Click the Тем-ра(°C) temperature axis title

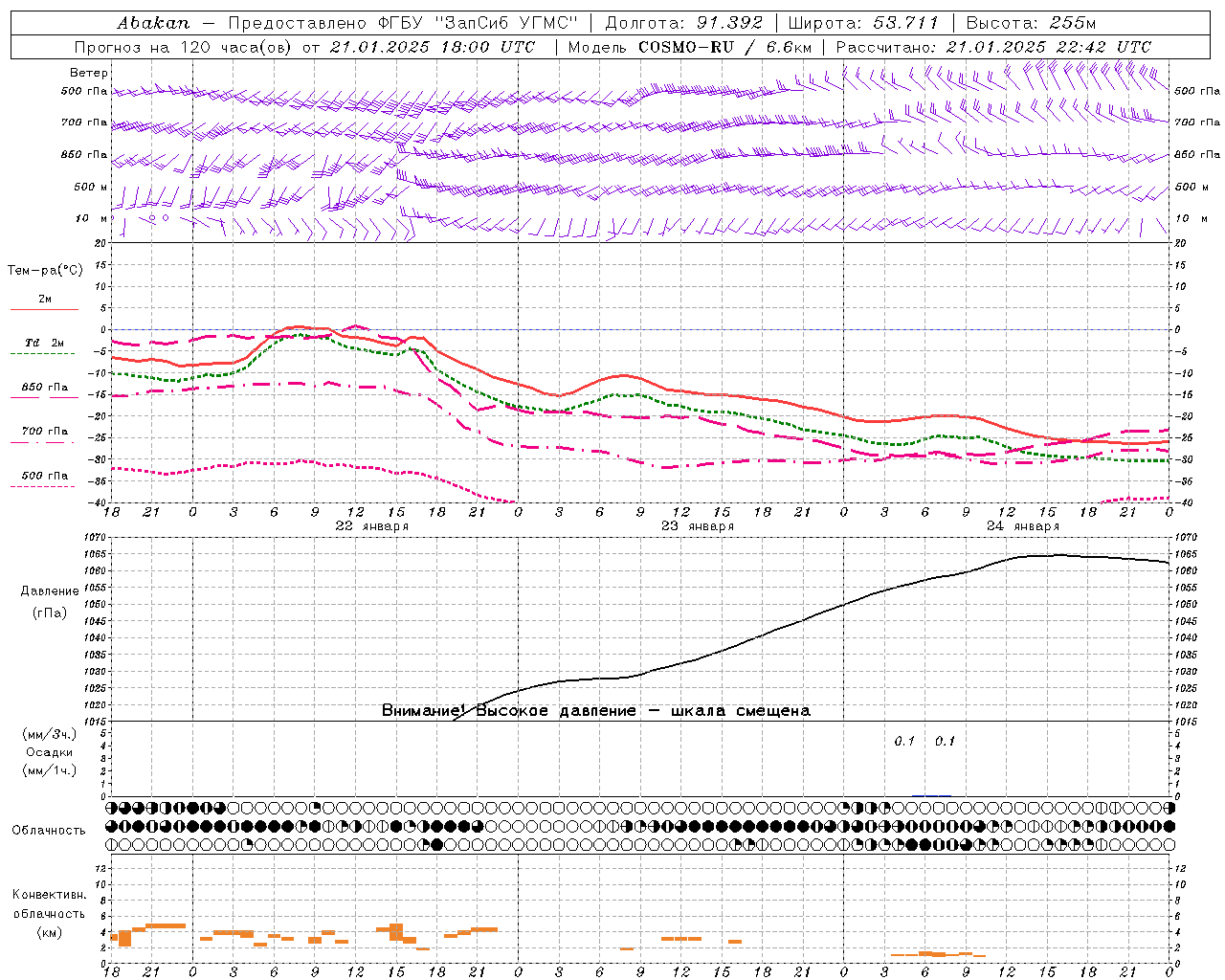tap(45, 271)
